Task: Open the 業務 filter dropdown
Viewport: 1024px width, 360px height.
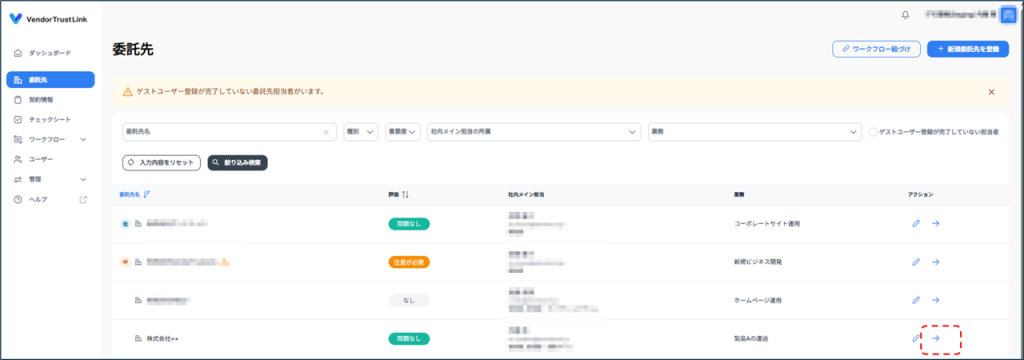Action: [x=755, y=132]
